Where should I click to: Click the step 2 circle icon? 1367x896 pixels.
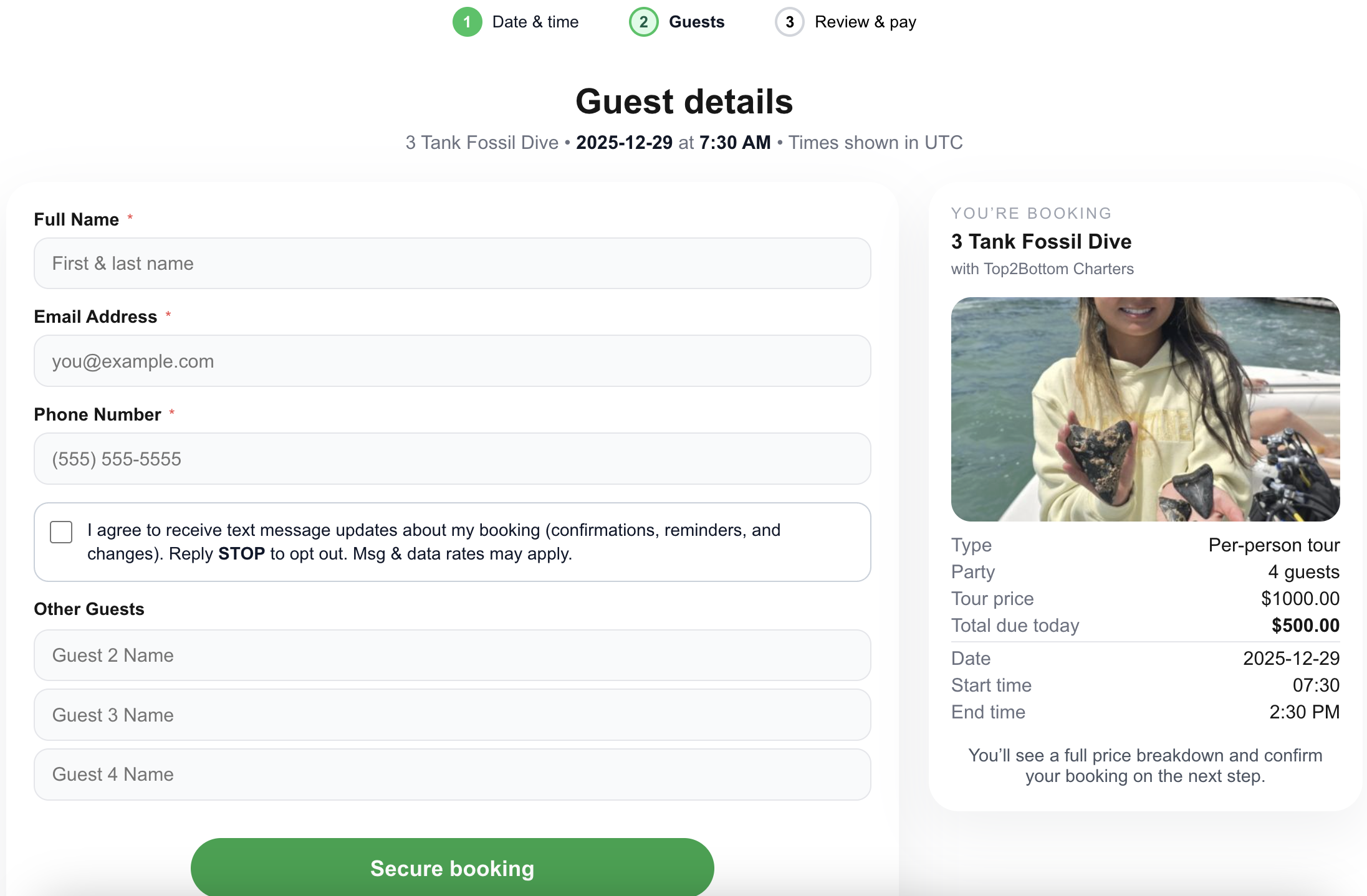pyautogui.click(x=643, y=22)
